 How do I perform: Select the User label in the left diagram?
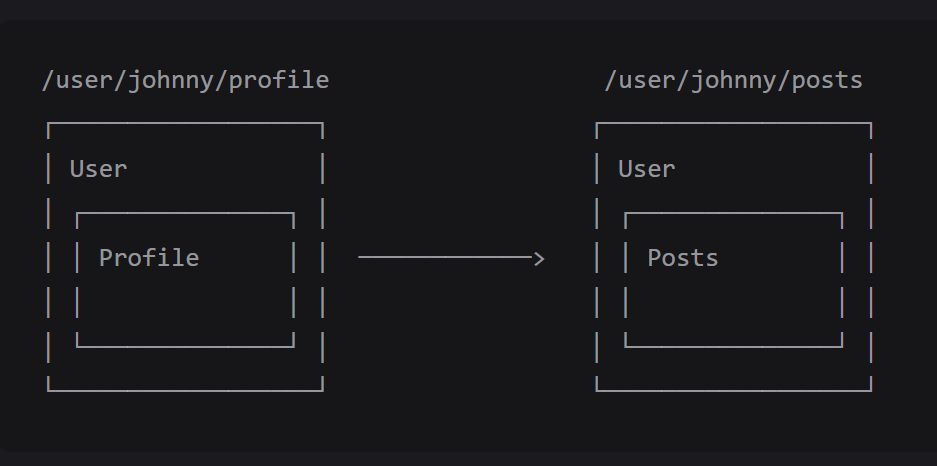pyautogui.click(x=98, y=169)
